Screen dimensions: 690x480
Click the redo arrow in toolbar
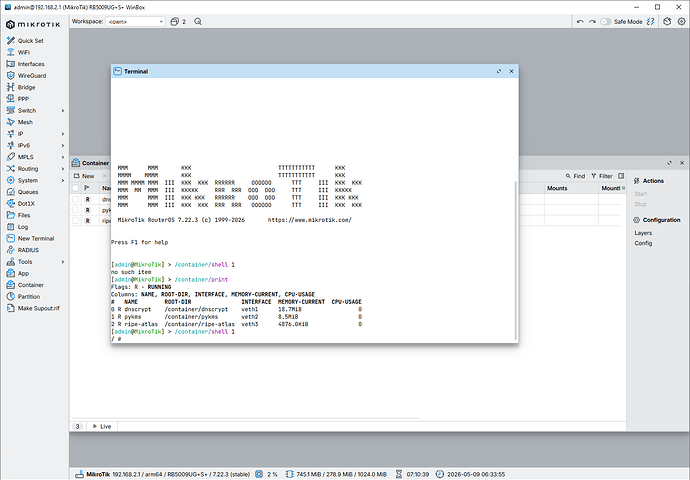coord(592,22)
